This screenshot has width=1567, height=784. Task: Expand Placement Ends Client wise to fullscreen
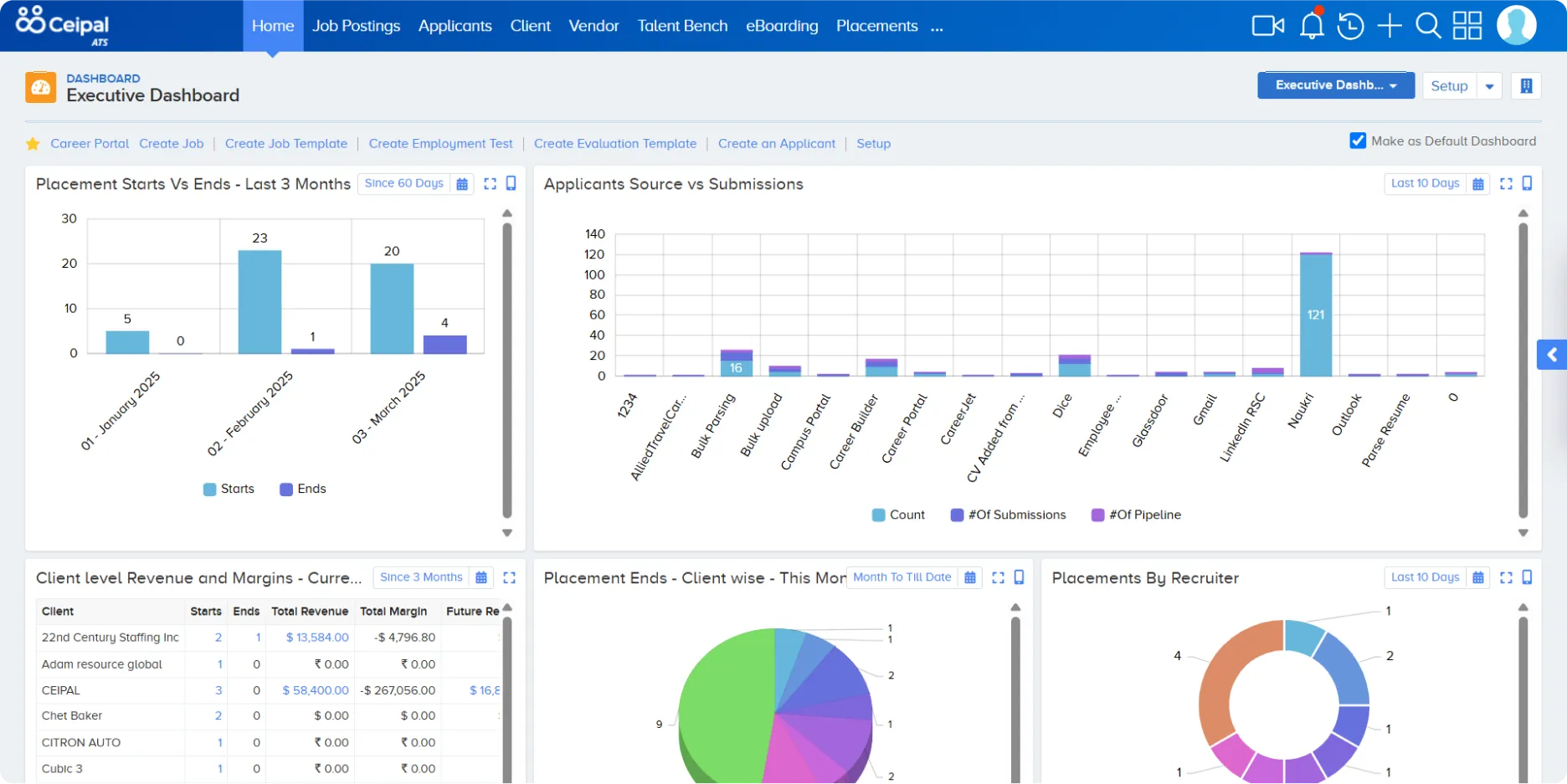coord(998,577)
